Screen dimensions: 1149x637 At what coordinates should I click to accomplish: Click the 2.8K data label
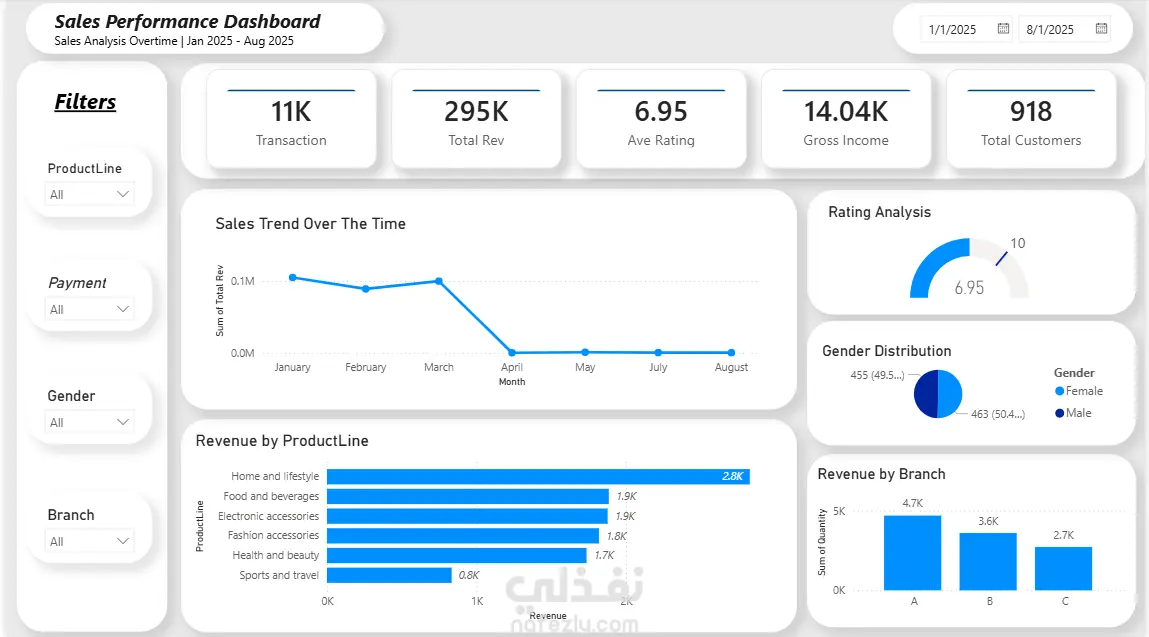pos(732,476)
